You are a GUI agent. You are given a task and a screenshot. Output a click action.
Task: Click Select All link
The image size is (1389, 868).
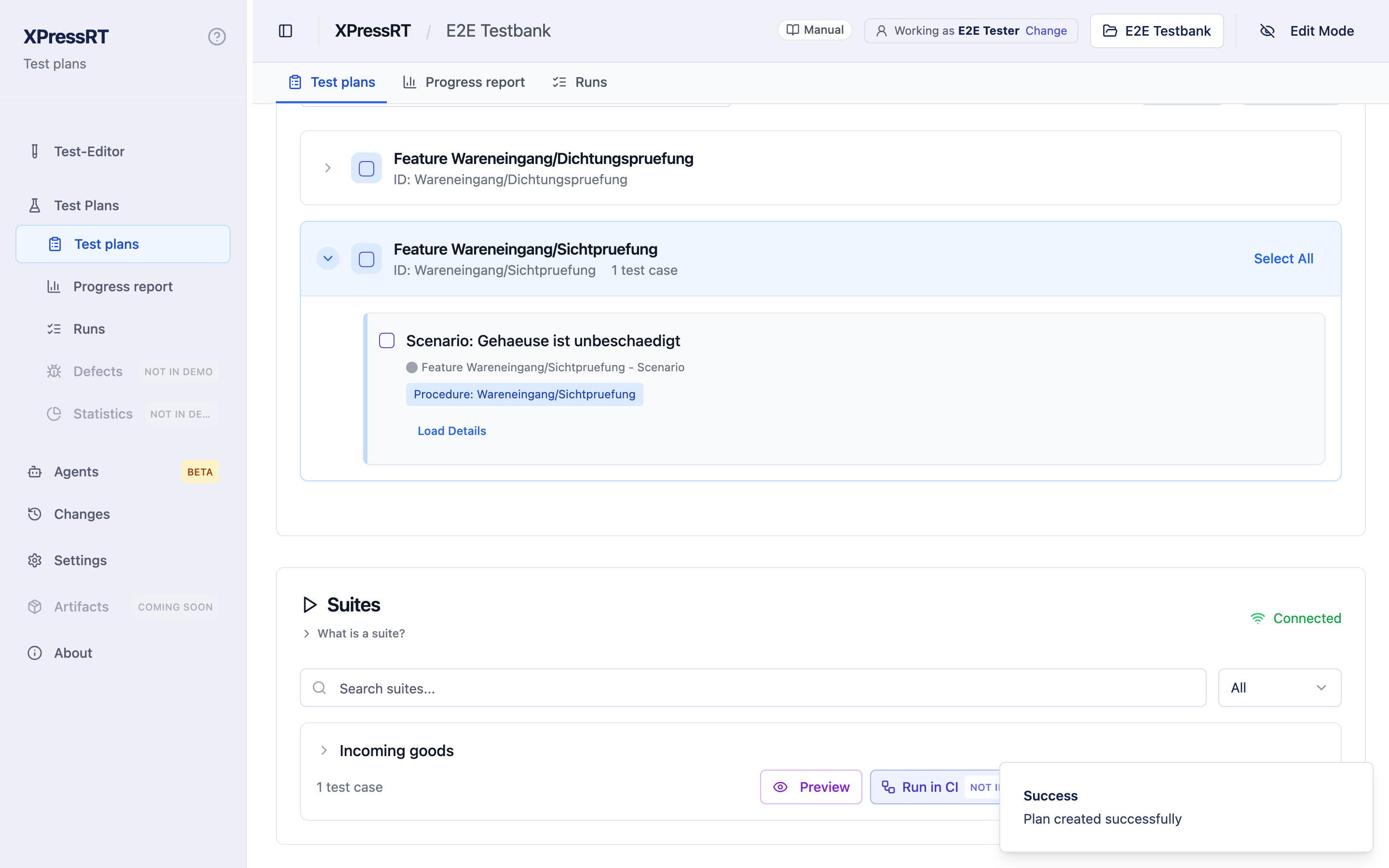[1283, 259]
